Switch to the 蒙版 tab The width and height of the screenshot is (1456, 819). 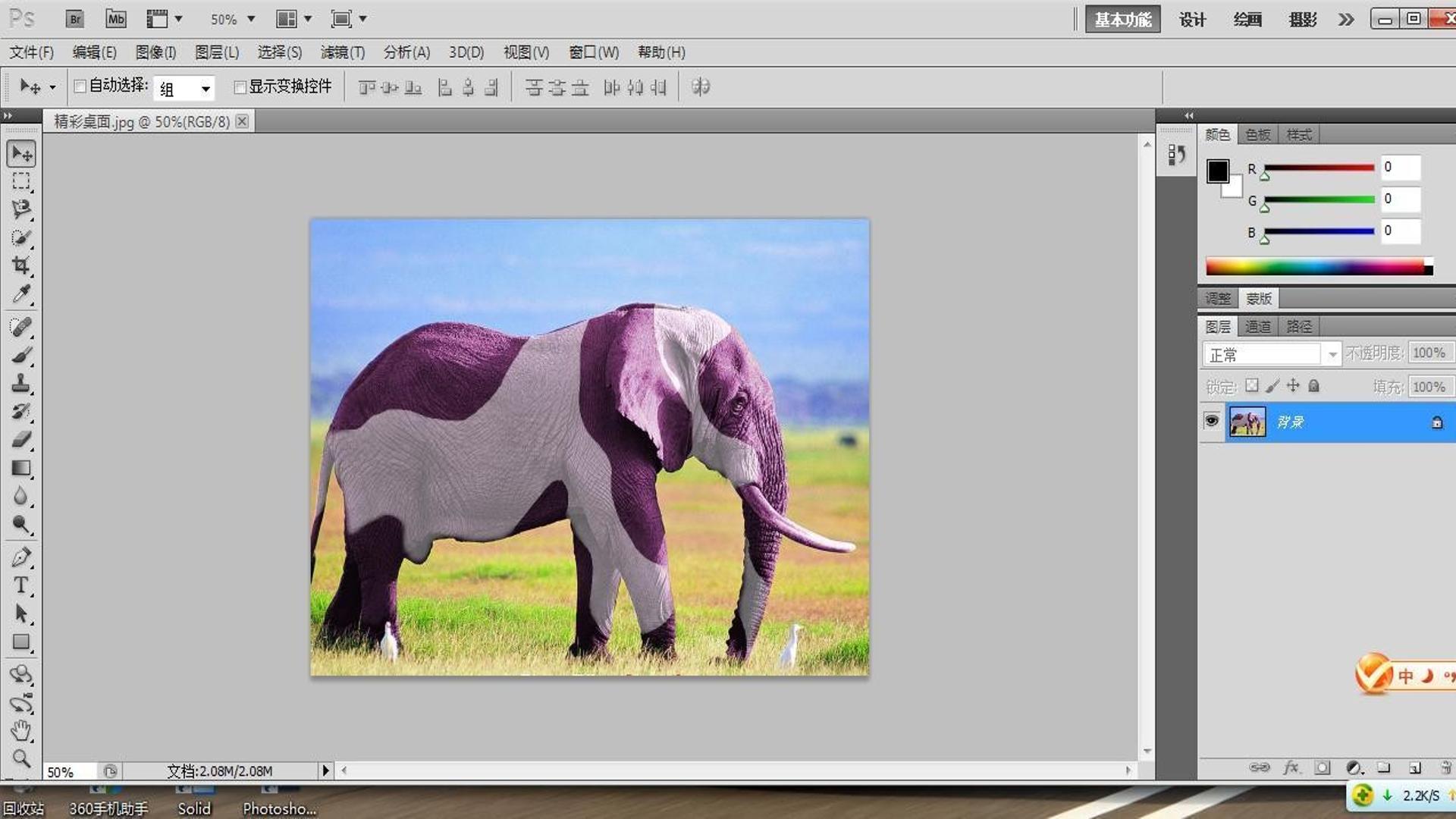coord(1259,298)
